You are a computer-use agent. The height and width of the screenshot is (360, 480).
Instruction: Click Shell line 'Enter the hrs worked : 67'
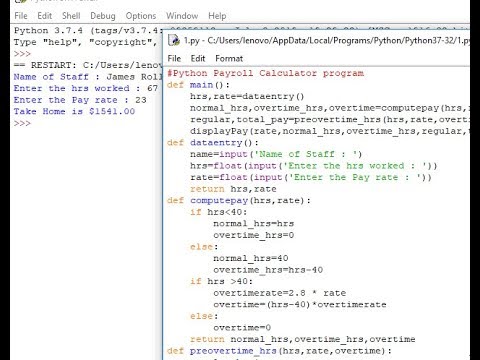tap(85, 88)
